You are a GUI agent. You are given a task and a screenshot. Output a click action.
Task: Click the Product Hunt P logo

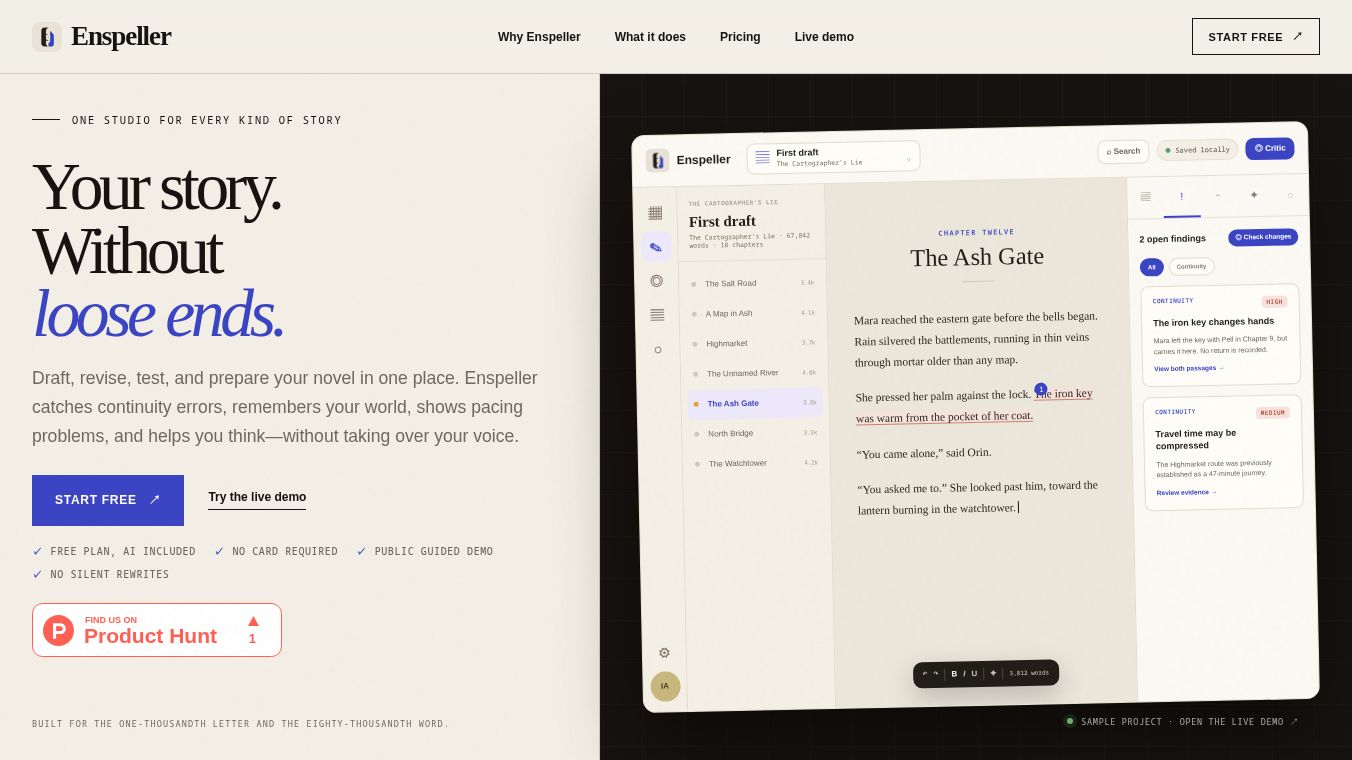click(58, 630)
